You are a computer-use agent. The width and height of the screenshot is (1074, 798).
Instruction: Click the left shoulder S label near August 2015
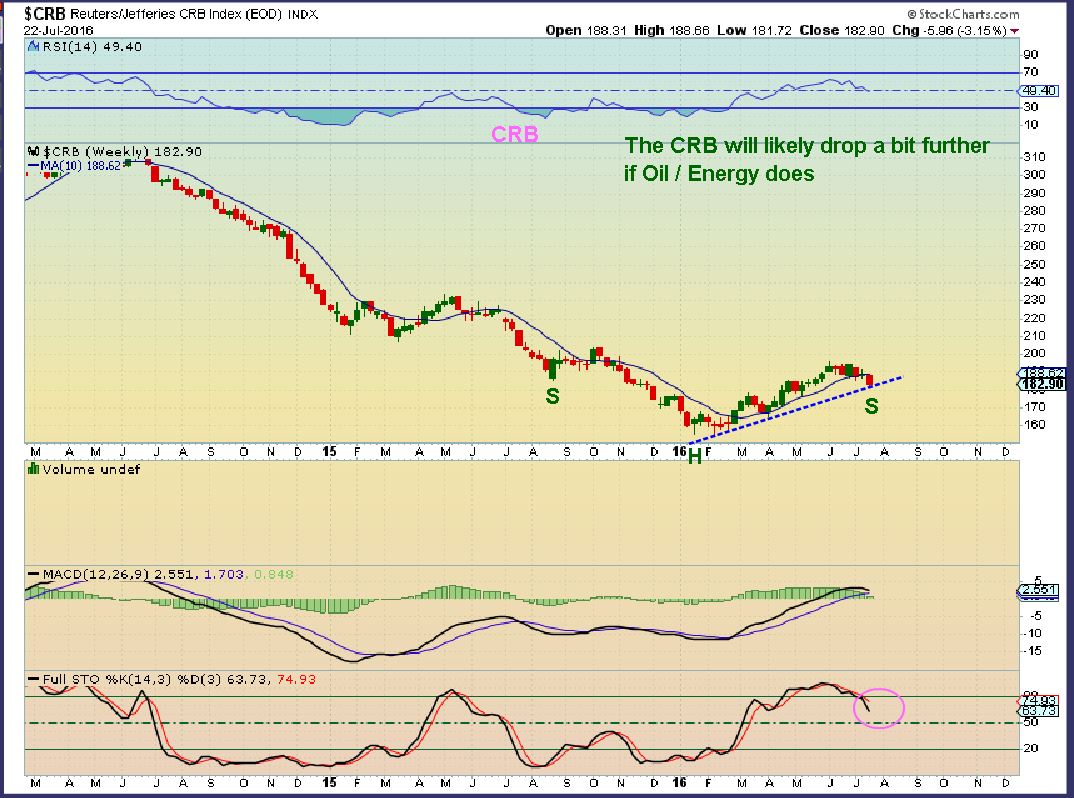pos(552,396)
